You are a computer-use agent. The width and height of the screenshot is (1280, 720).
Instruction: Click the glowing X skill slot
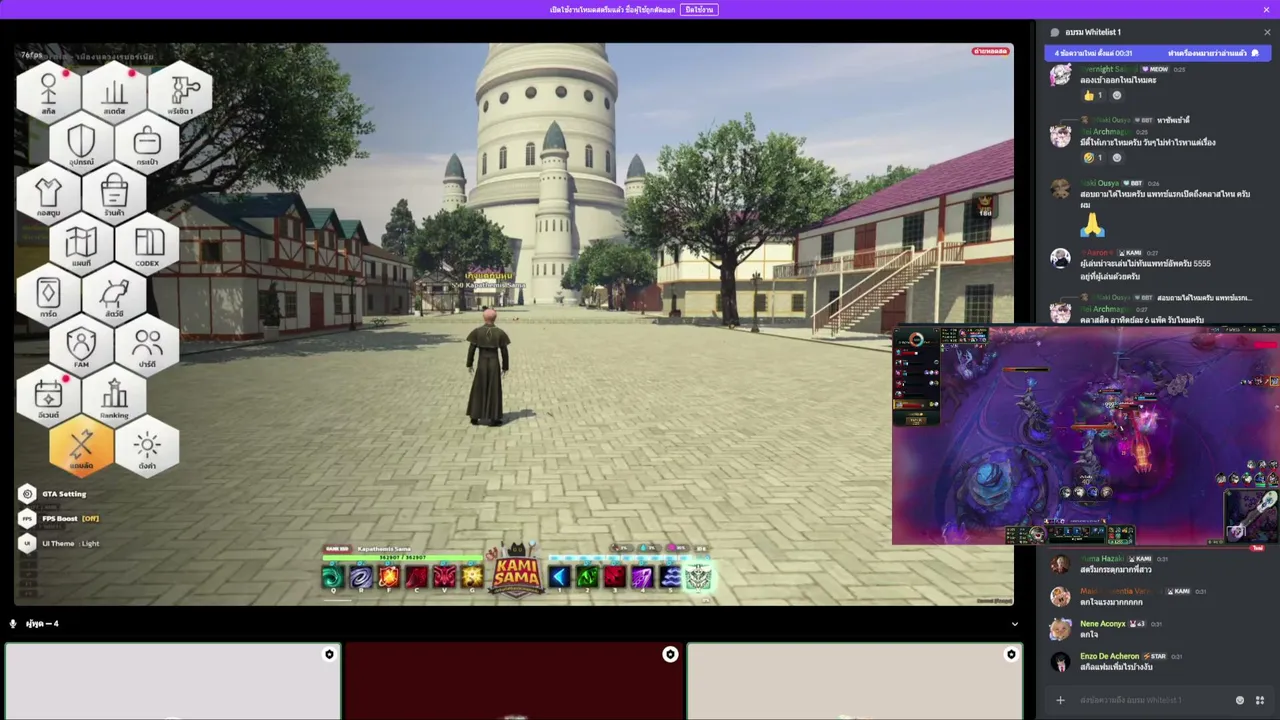tap(698, 576)
